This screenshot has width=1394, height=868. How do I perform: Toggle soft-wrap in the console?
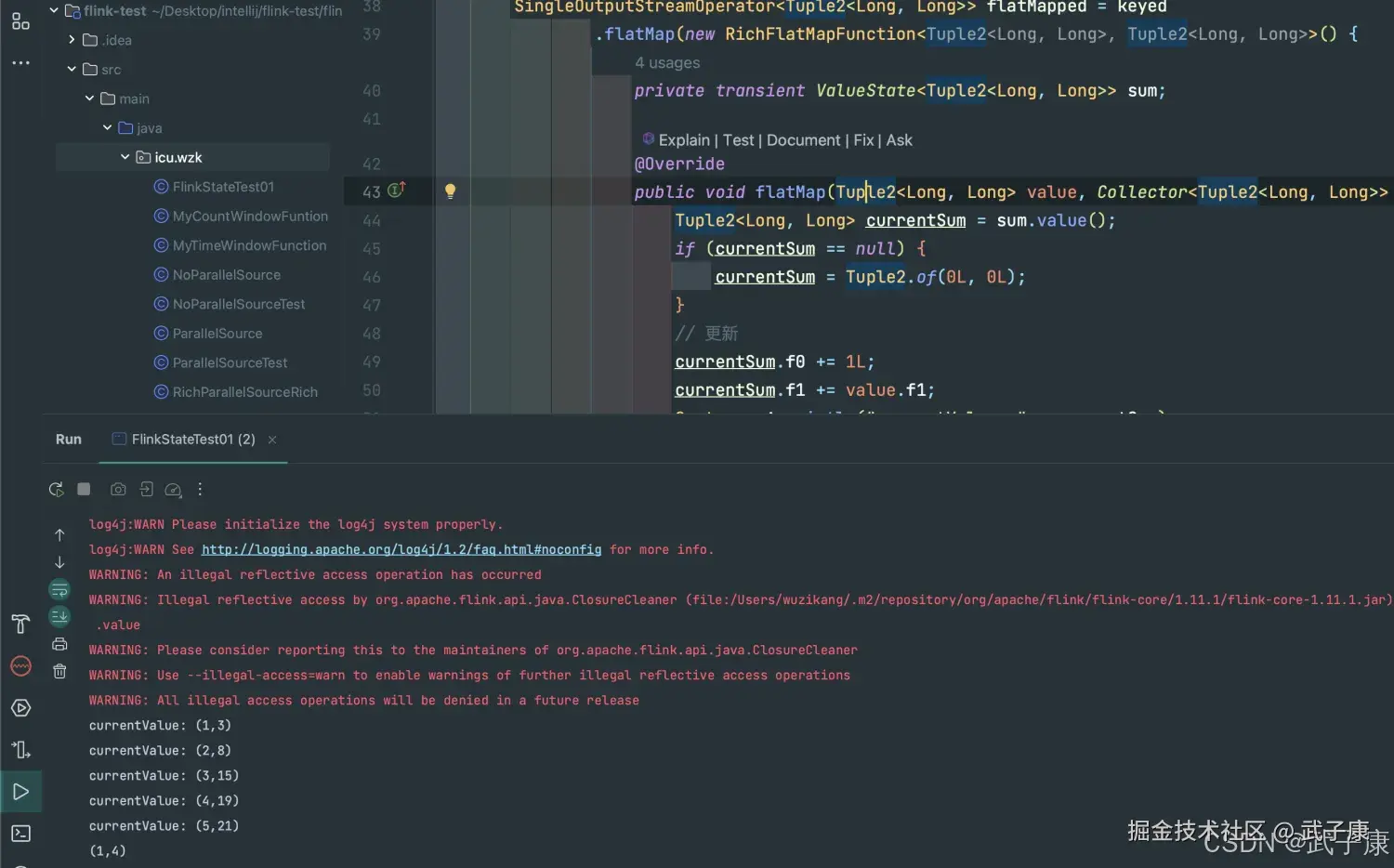click(59, 589)
